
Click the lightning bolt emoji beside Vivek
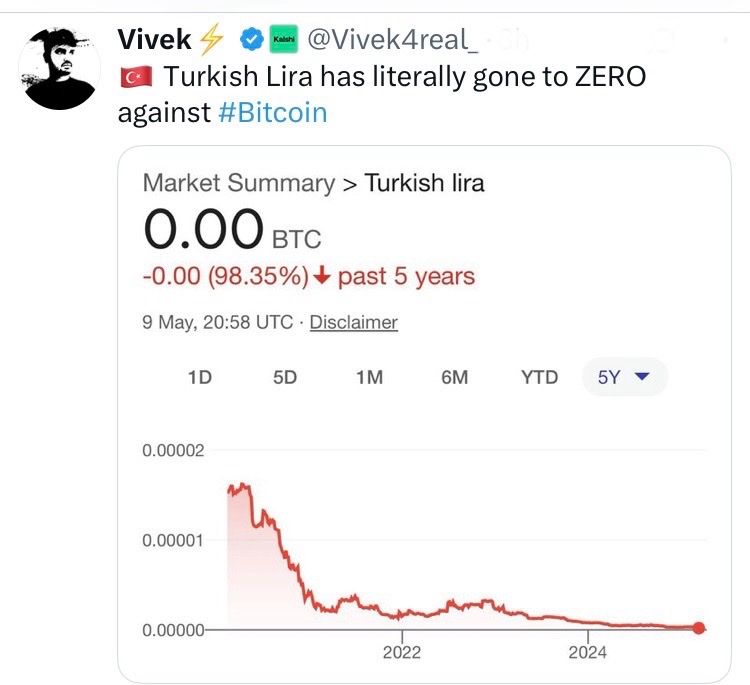pos(211,39)
